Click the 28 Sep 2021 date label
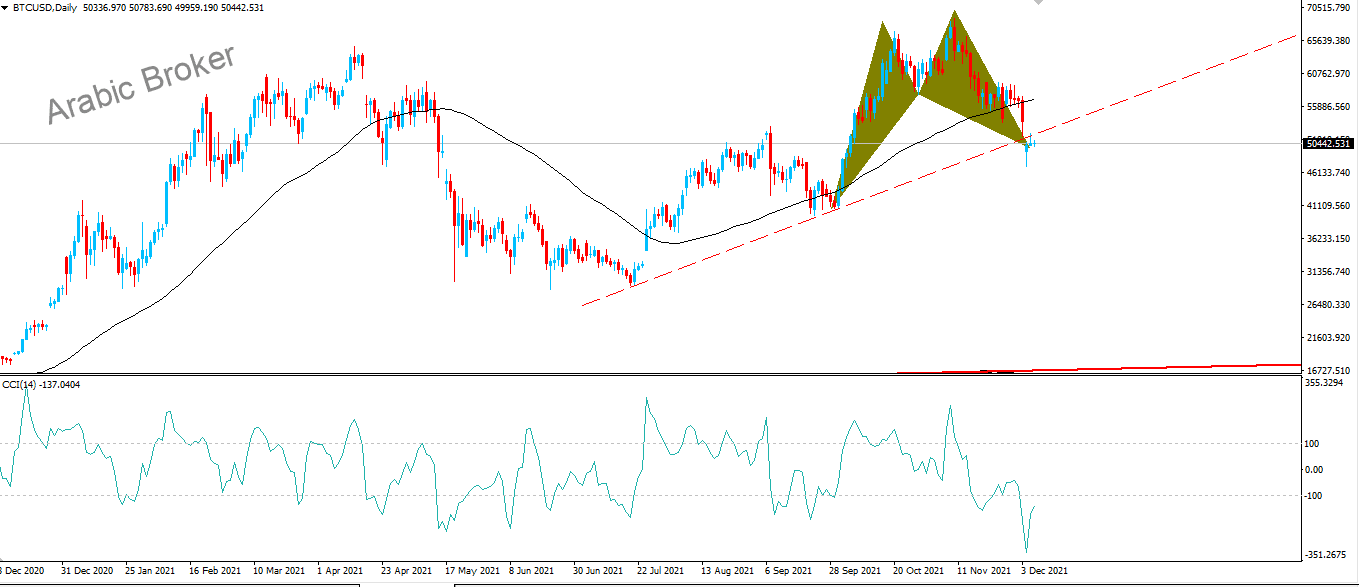This screenshot has width=1359, height=587. point(855,570)
